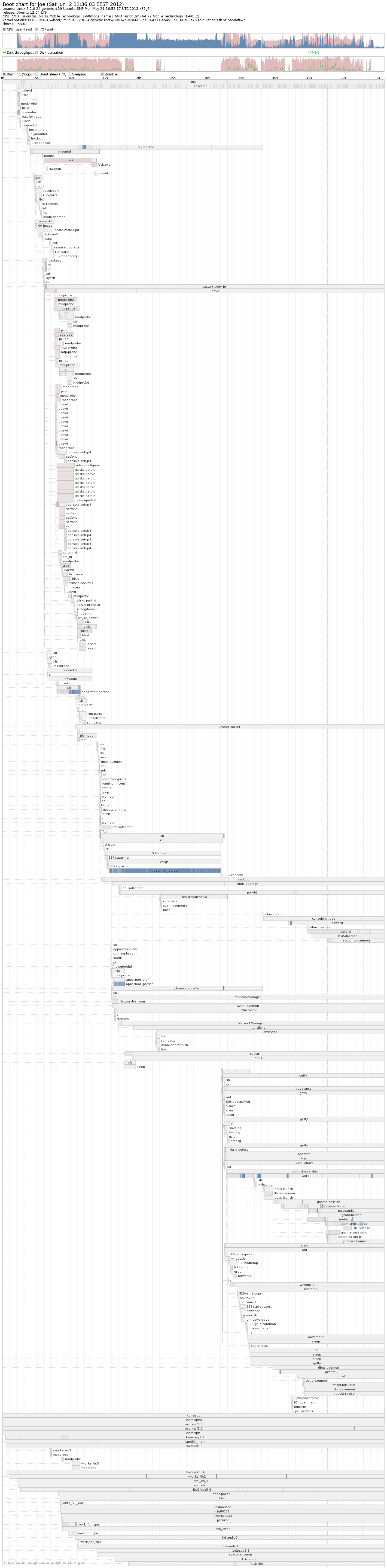Select the 10s time axis marker
387x1568 pixels.
71,78
